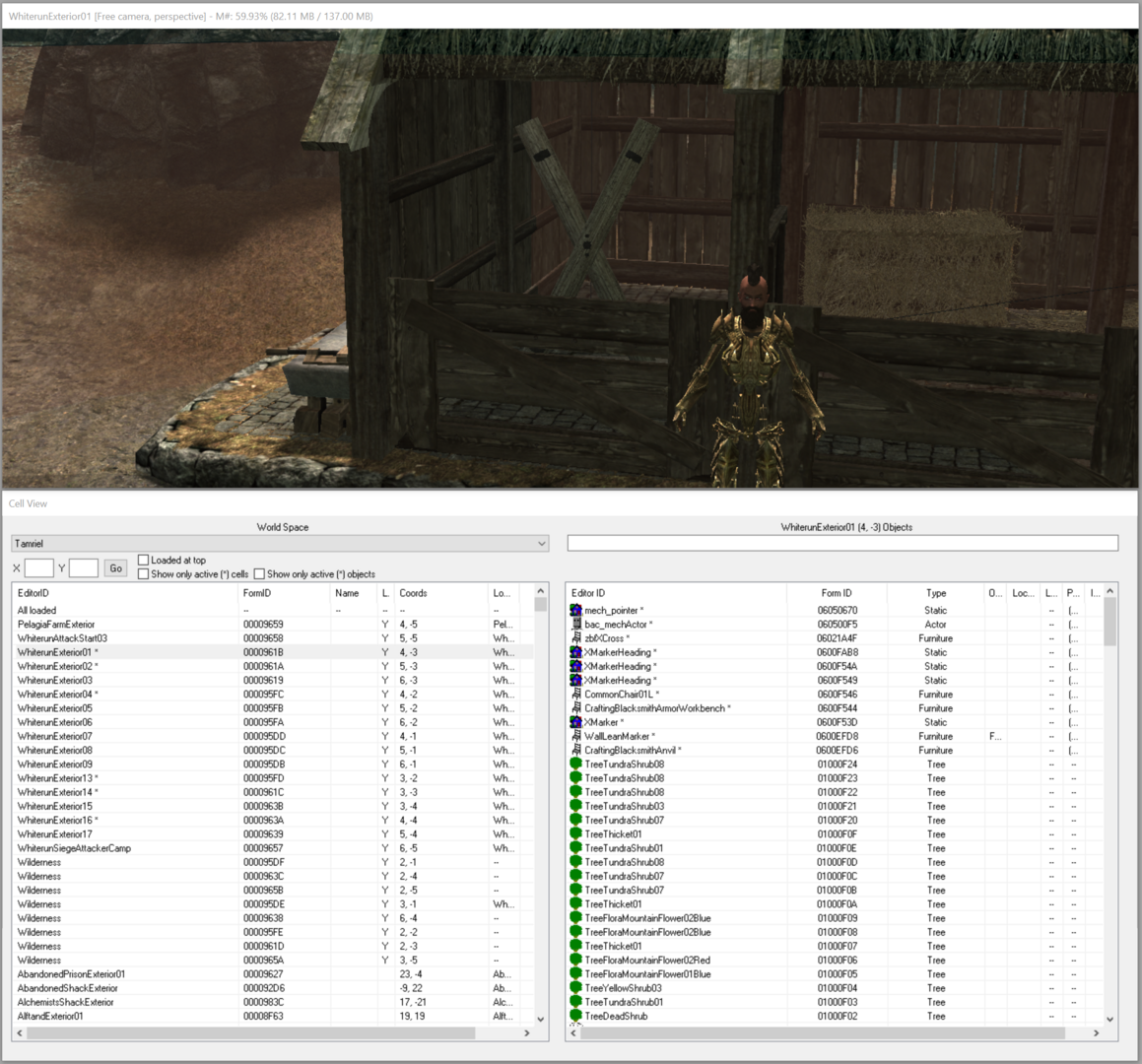Sort objects by the Type column header
Screen dimensions: 1142x1064
point(936,593)
